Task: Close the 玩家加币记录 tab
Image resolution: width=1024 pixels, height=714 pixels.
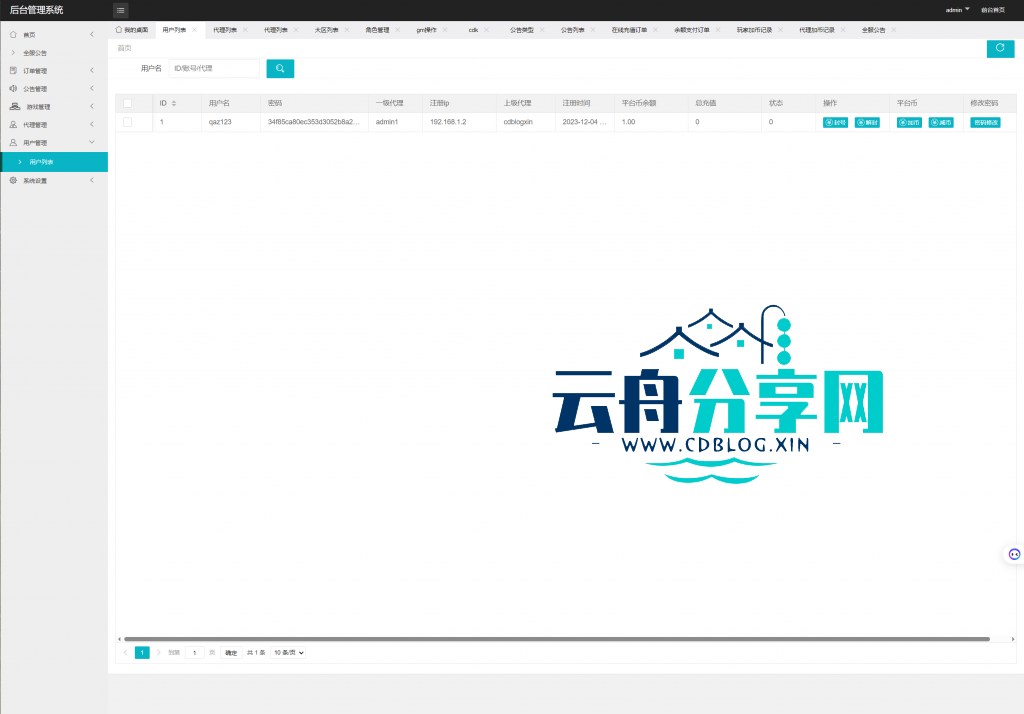Action: (x=780, y=30)
